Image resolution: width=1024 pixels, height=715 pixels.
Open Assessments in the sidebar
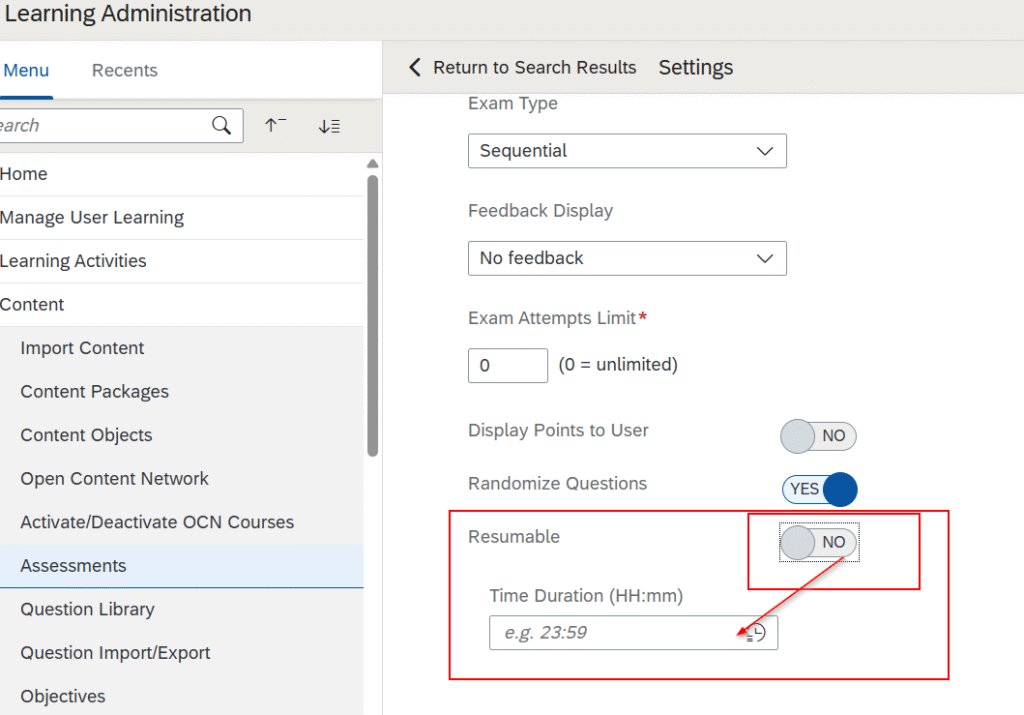click(x=73, y=566)
